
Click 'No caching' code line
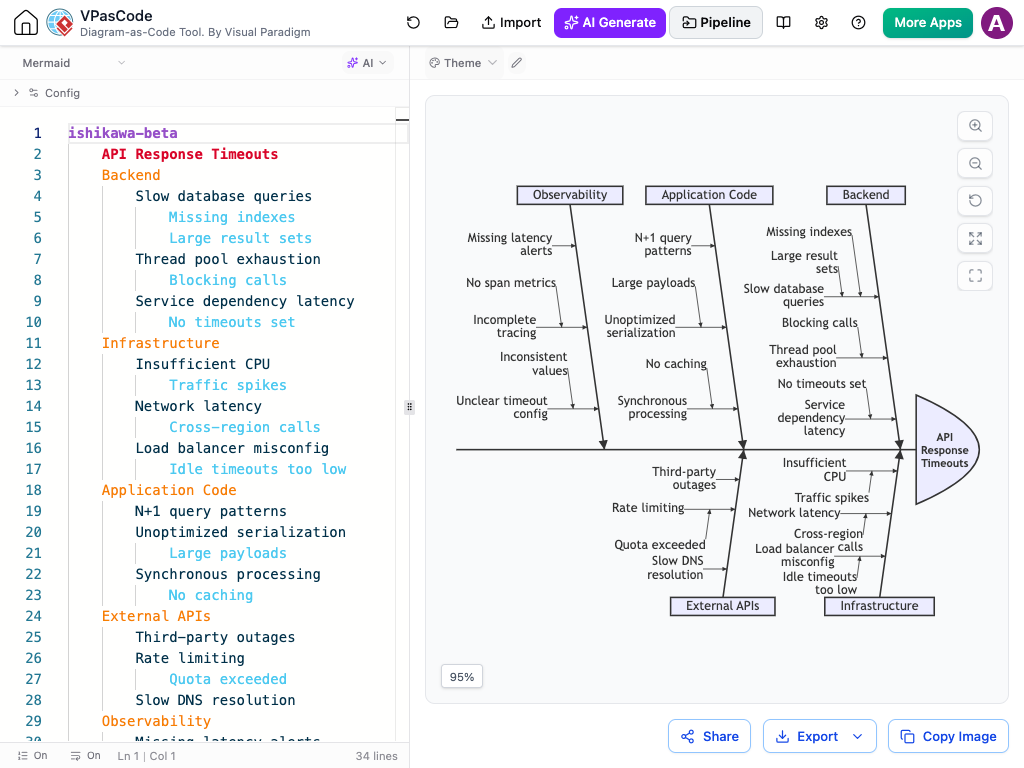tap(211, 595)
